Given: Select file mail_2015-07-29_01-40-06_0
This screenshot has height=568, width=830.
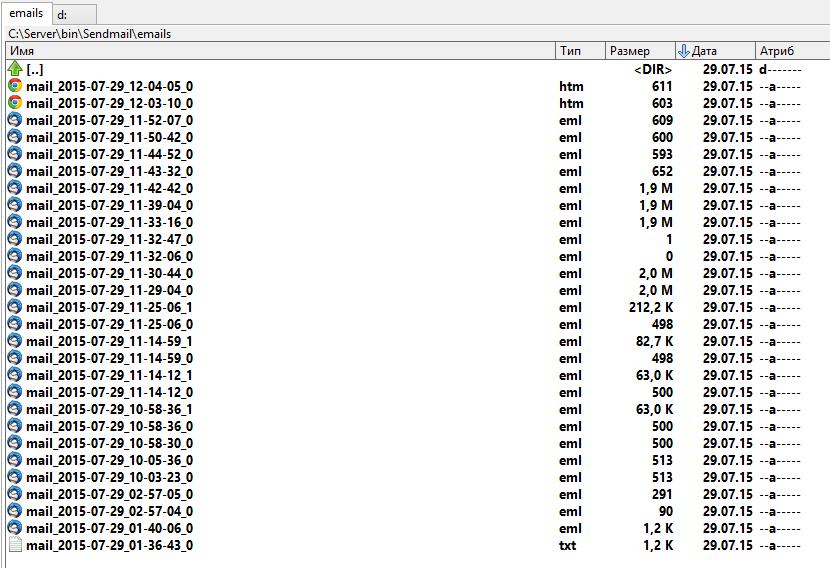Looking at the screenshot, I should pos(110,528).
